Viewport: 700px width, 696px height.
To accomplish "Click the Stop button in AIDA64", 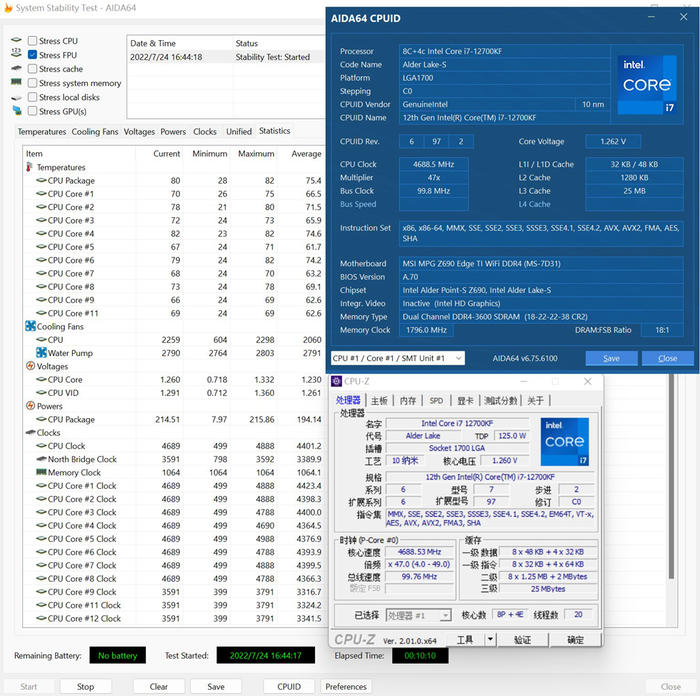I will click(85, 686).
